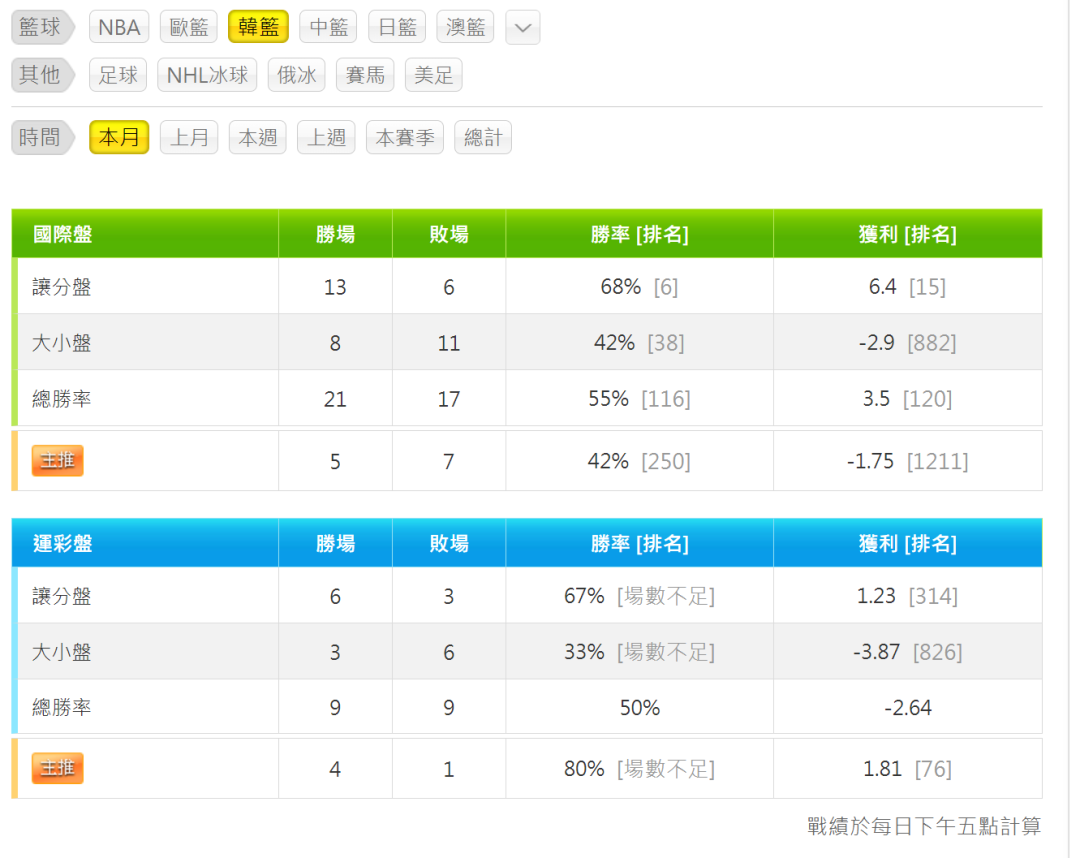
Task: Switch time range to 上週
Action: tap(326, 138)
